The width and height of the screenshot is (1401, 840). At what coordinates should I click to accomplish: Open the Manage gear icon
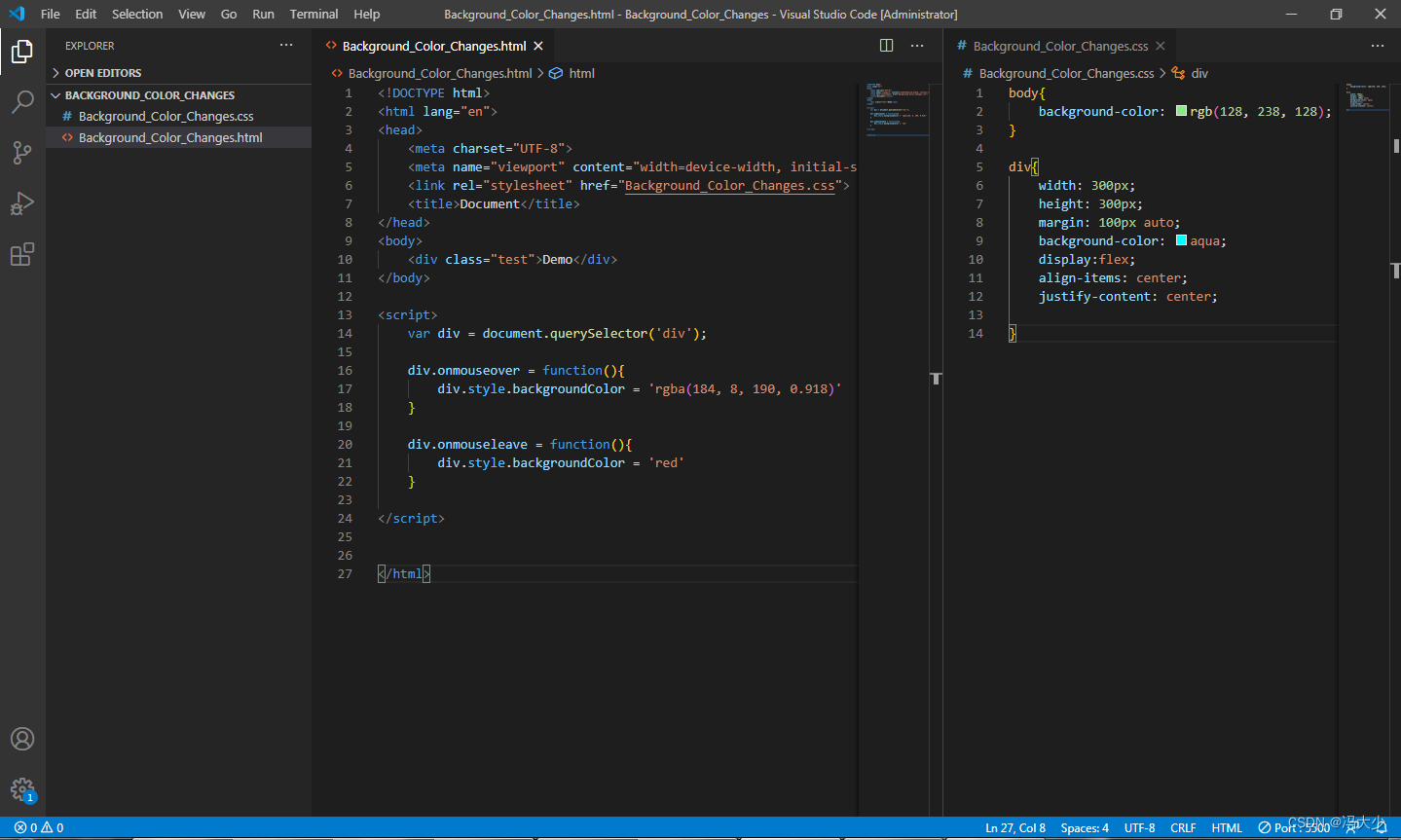tap(21, 789)
